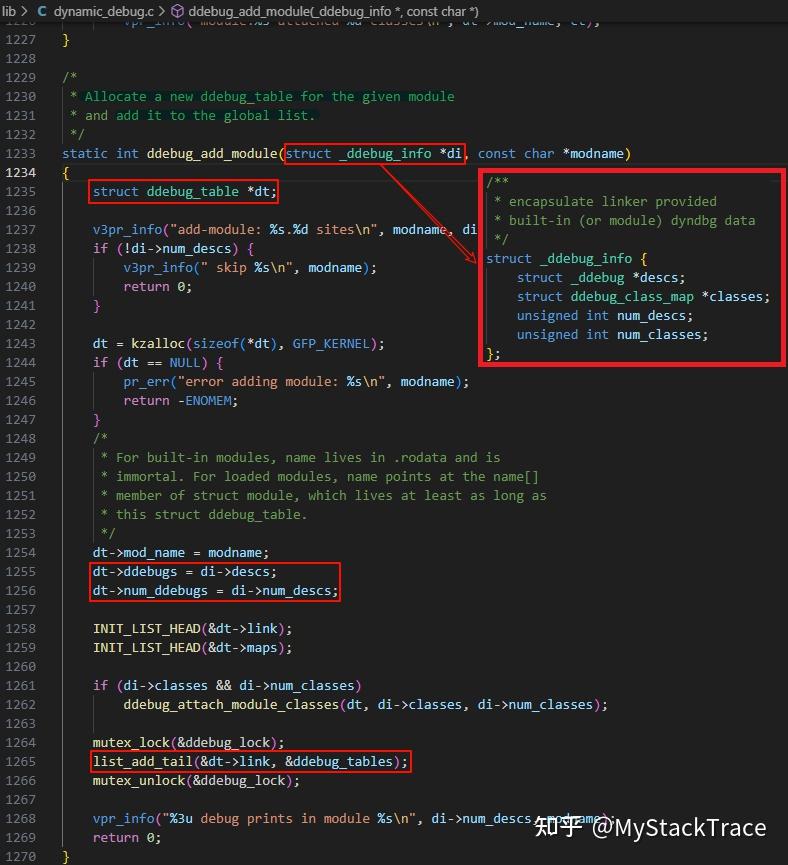Open the dynamic_debug.c breadcrumb item

104,10
